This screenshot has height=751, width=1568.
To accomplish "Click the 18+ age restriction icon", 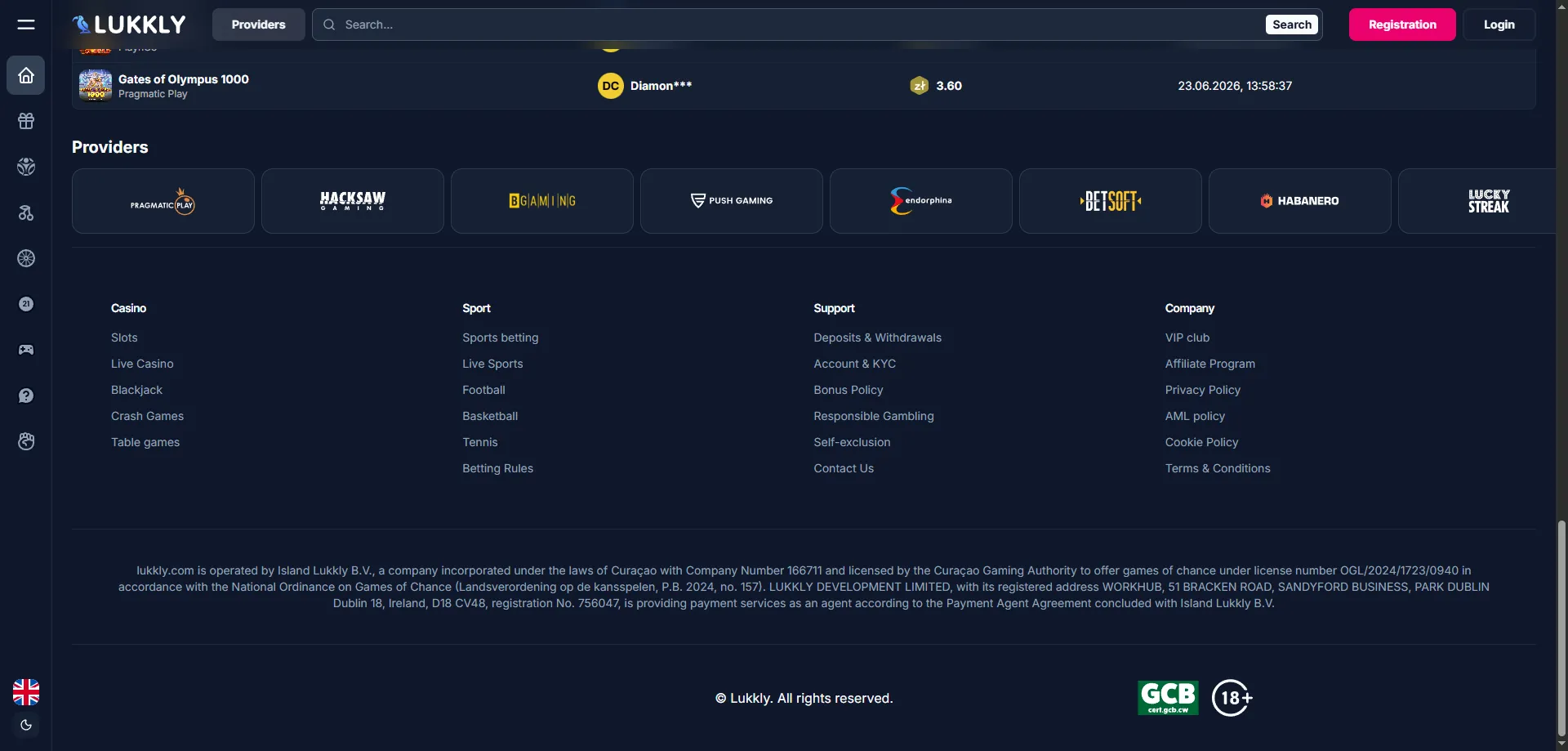I will pyautogui.click(x=1232, y=698).
